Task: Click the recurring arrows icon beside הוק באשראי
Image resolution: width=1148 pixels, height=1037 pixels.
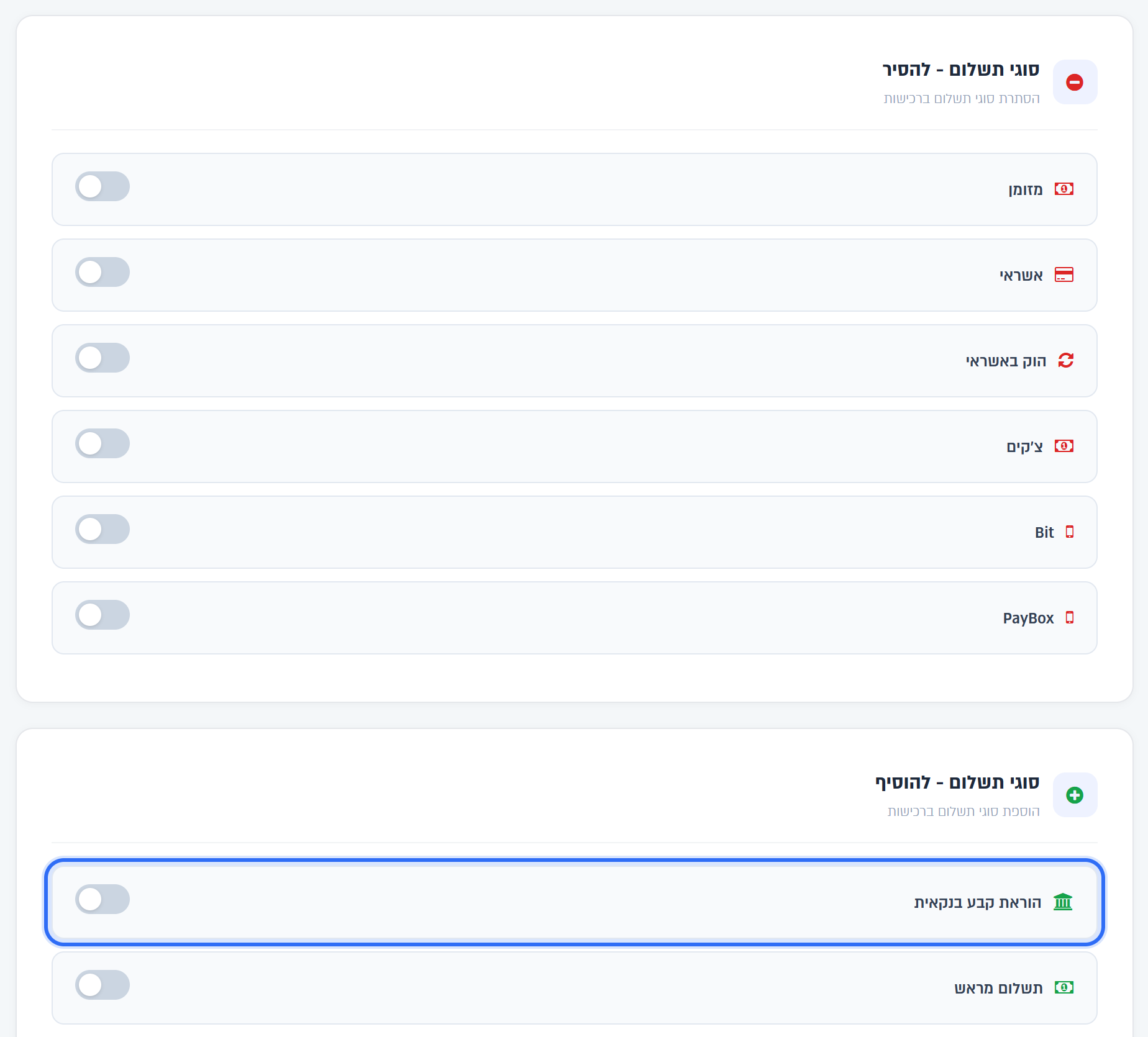Action: point(1066,360)
